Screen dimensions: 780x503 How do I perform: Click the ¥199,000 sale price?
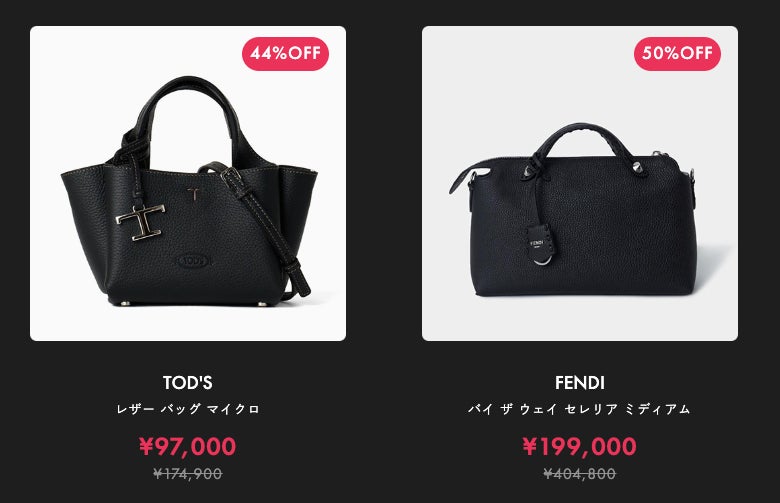[x=580, y=446]
